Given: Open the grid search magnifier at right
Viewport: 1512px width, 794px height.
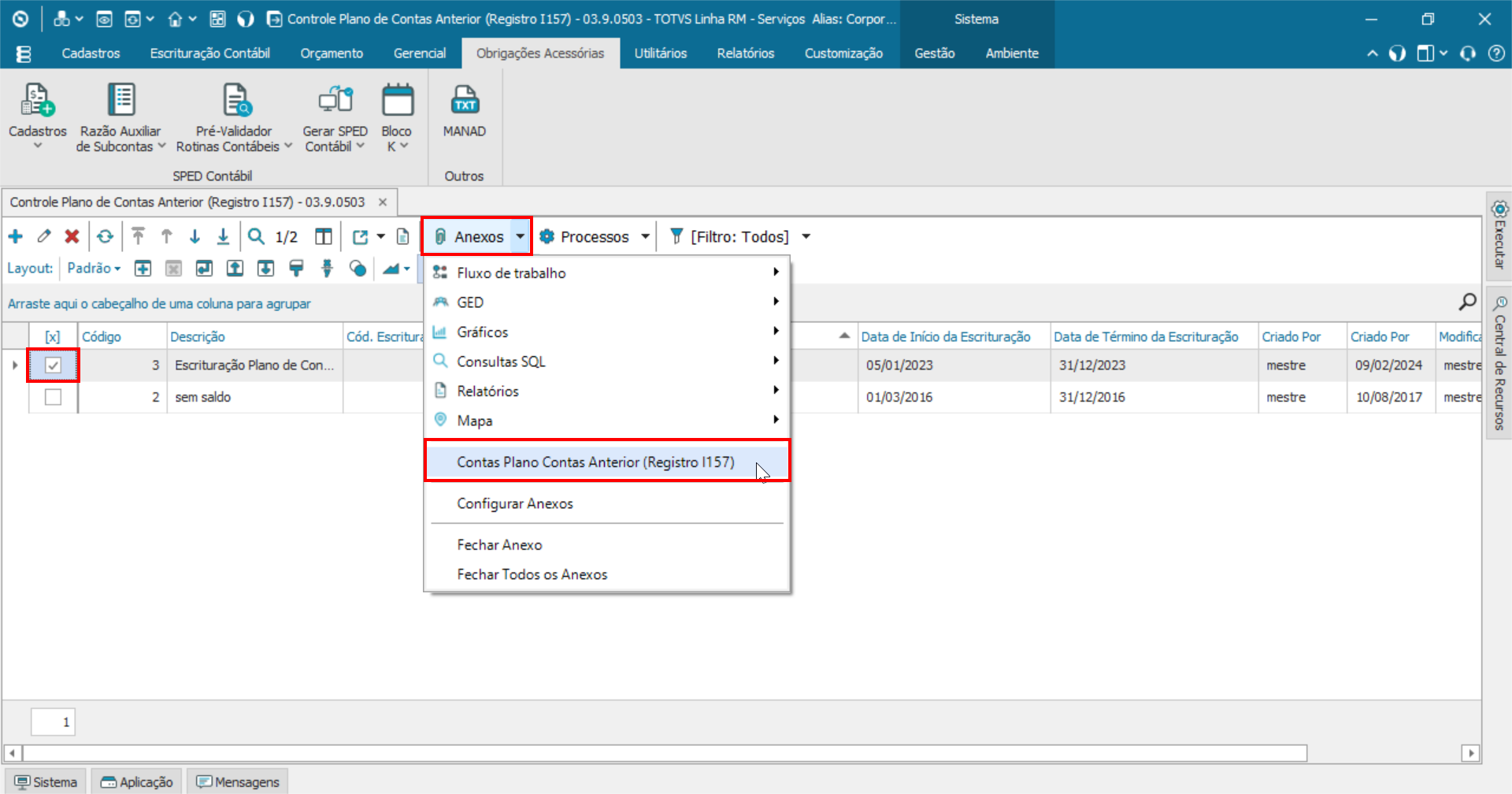Looking at the screenshot, I should tap(1467, 302).
